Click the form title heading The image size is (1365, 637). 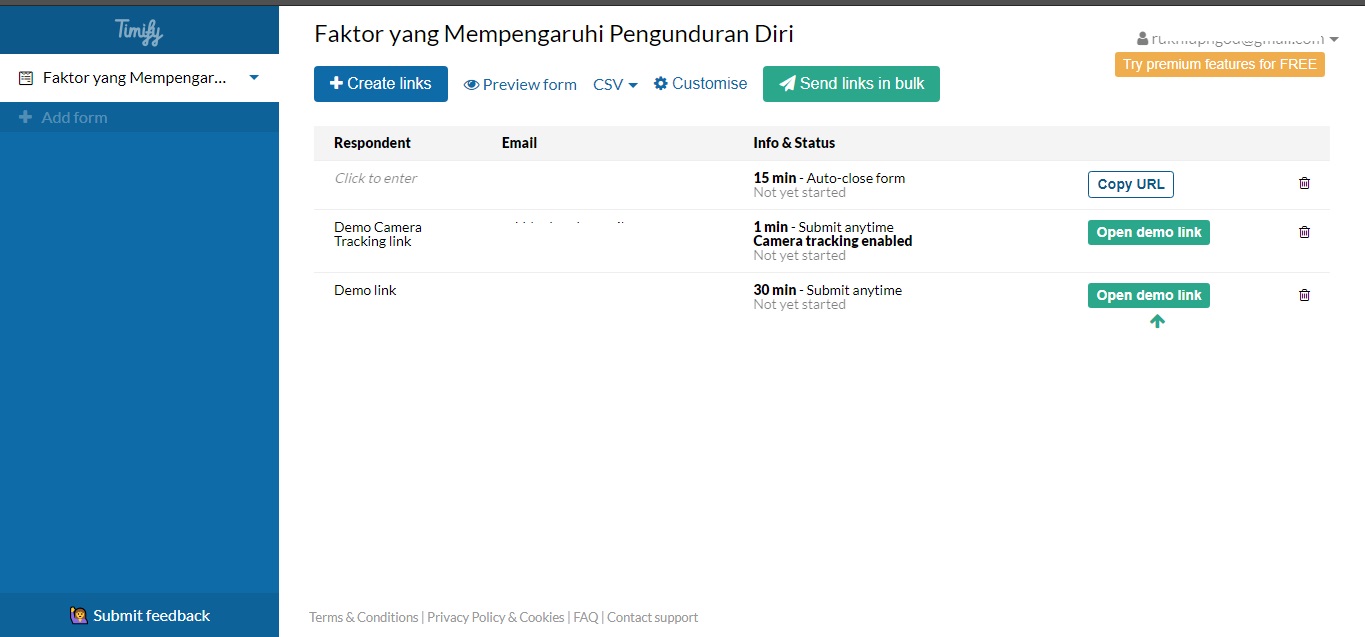pos(554,34)
